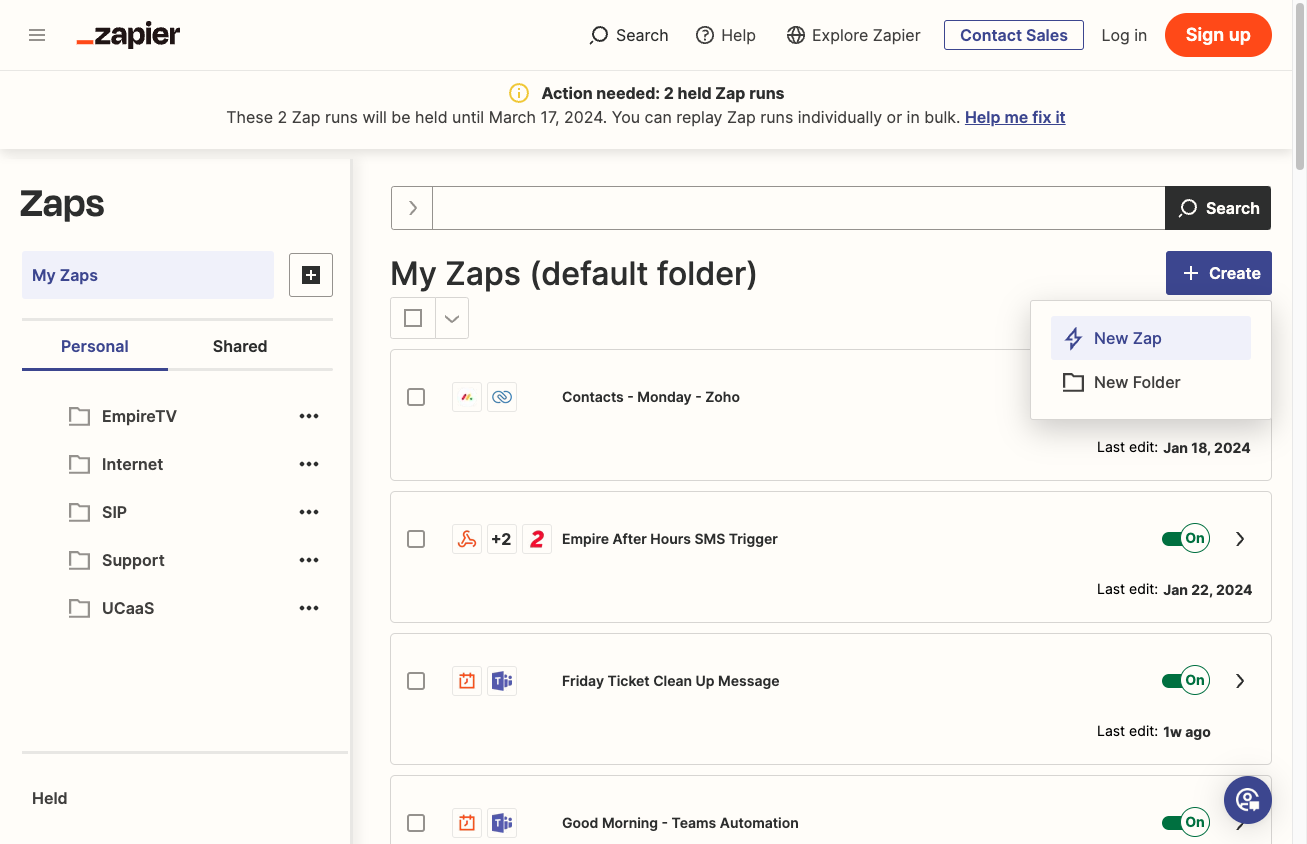The height and width of the screenshot is (844, 1307).
Task: Open the Help me fix it link
Action: pos(1015,117)
